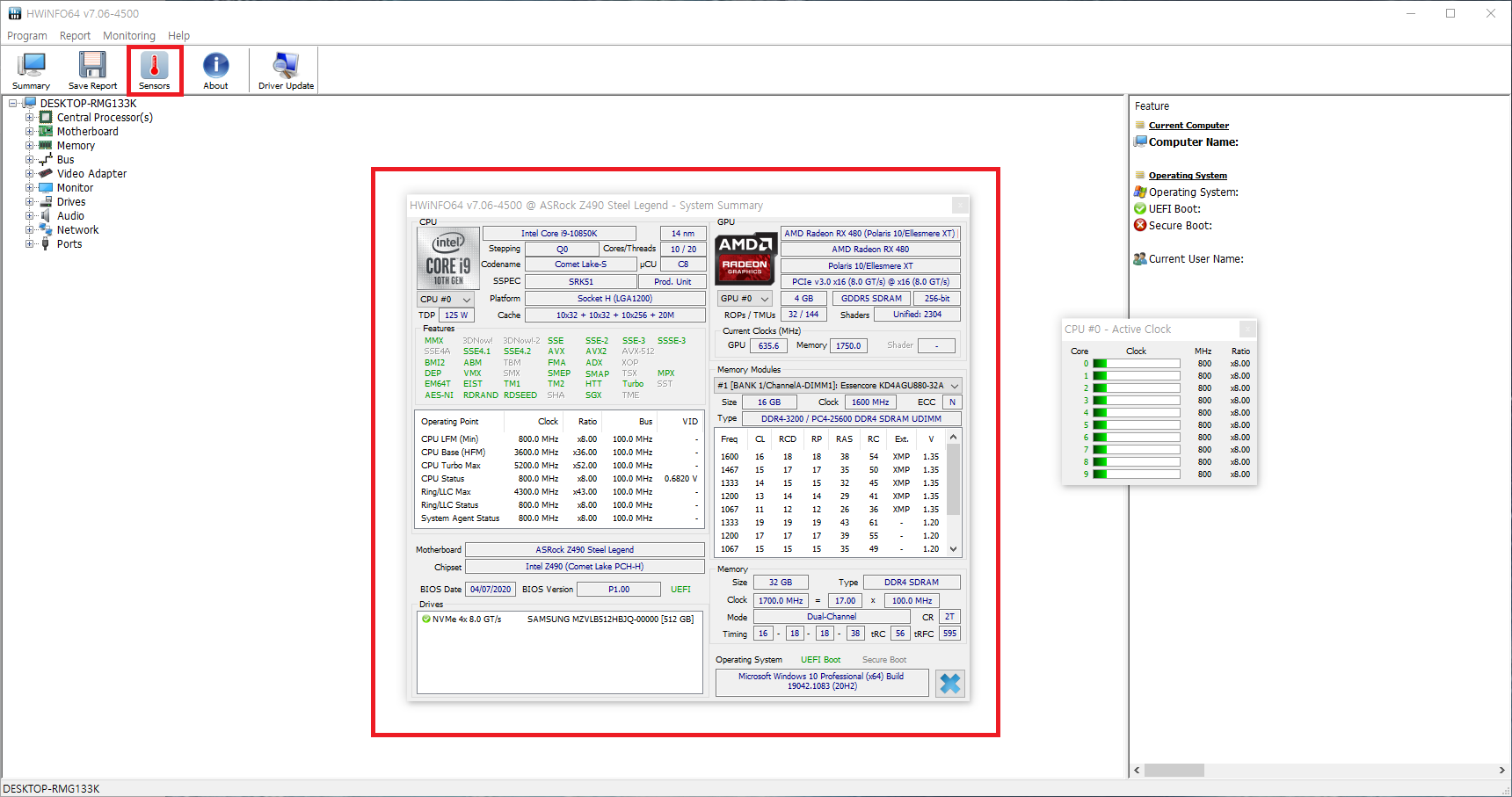Open the CPU #0 selector dropdown
This screenshot has width=1512, height=797.
pyautogui.click(x=447, y=299)
